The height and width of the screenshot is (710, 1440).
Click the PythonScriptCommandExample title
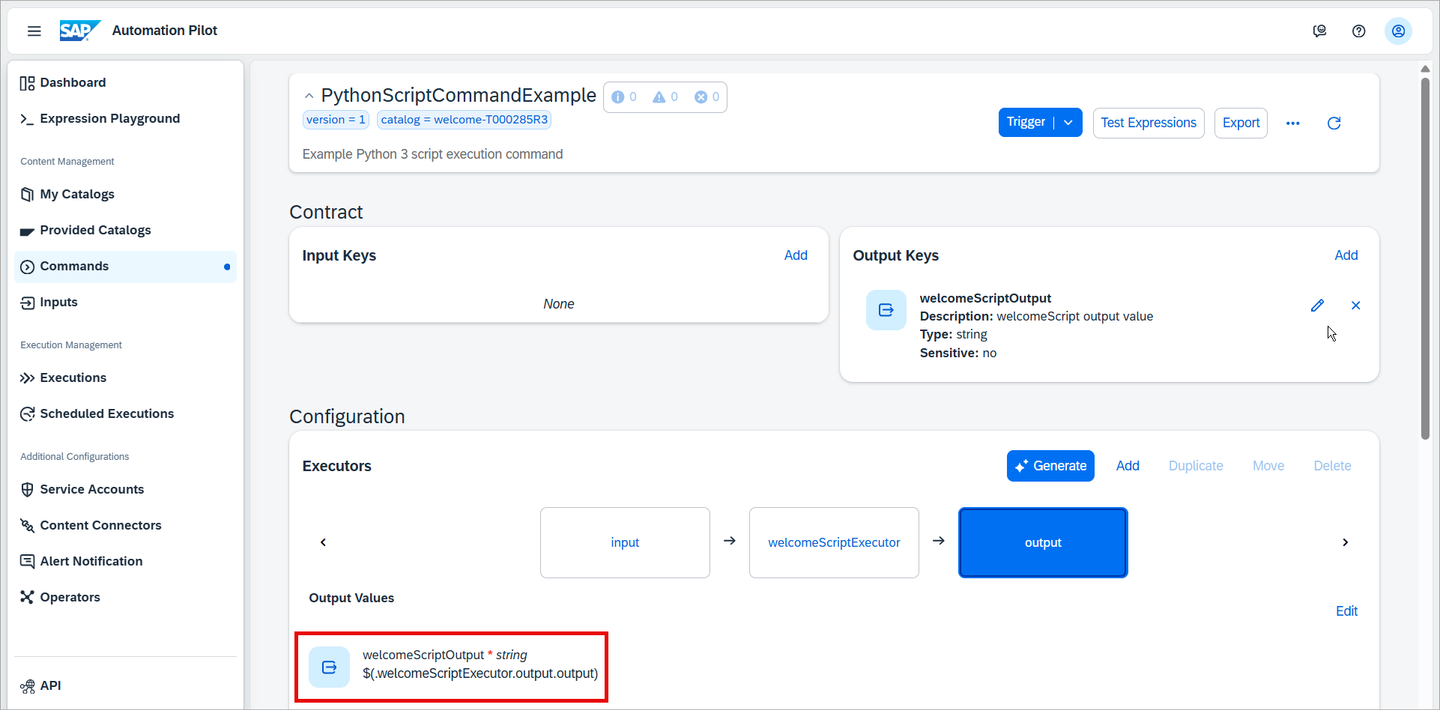pyautogui.click(x=458, y=96)
